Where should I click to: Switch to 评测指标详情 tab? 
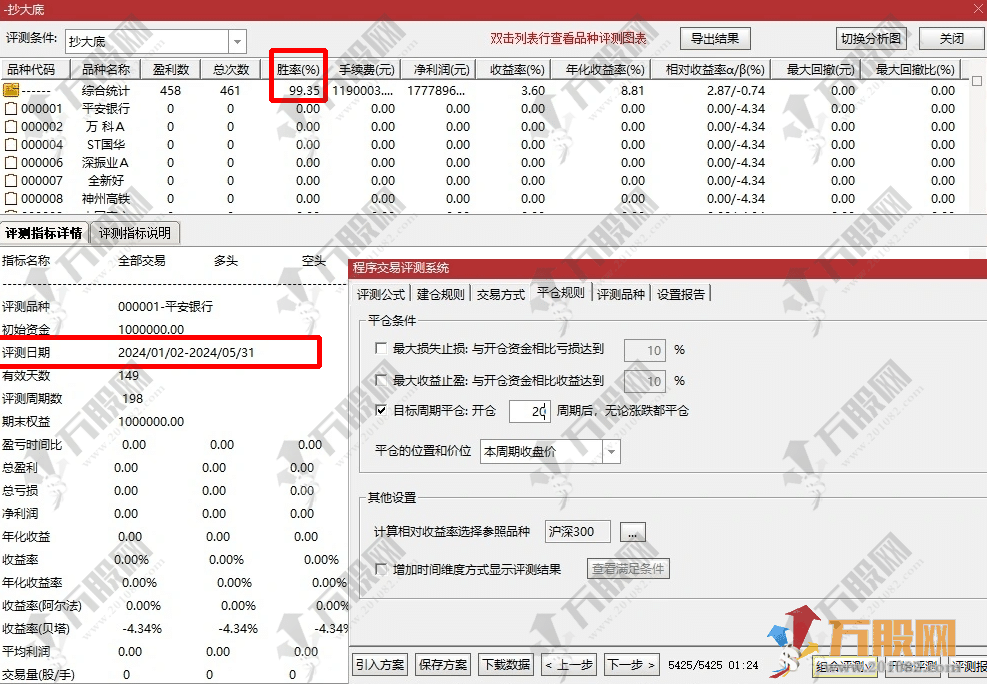[x=44, y=233]
